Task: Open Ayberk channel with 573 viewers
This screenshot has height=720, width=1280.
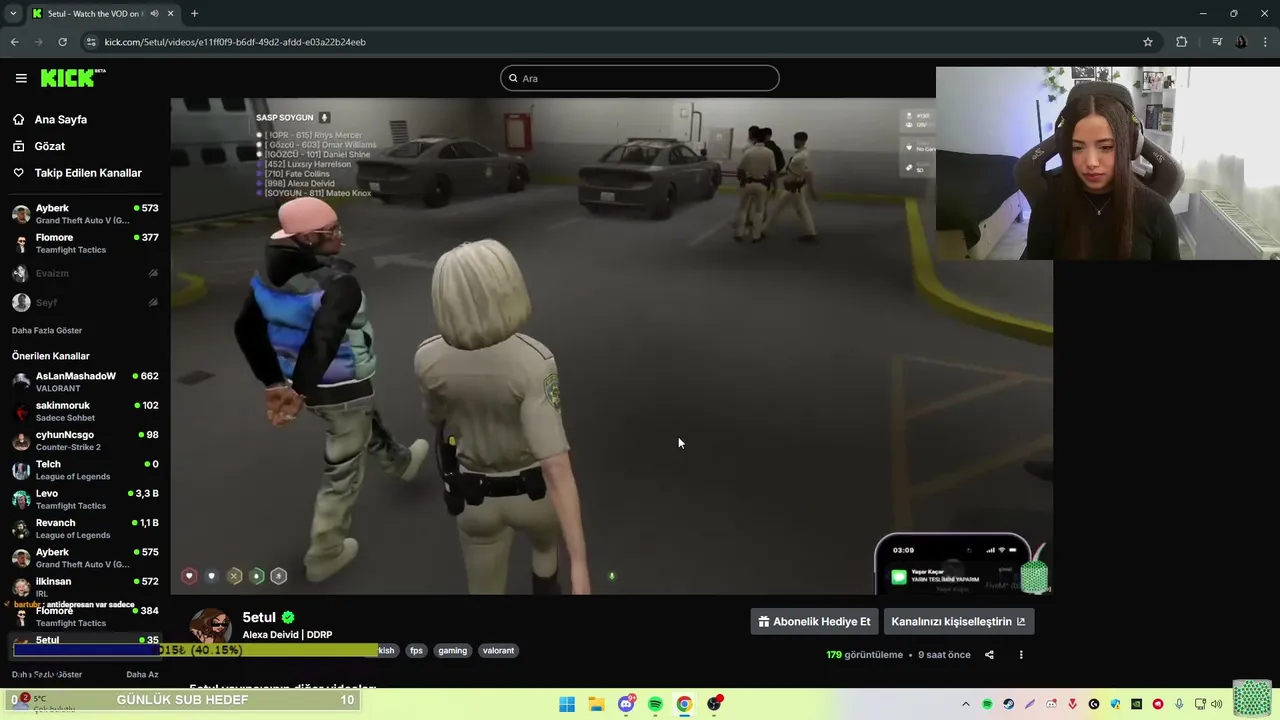Action: [85, 214]
